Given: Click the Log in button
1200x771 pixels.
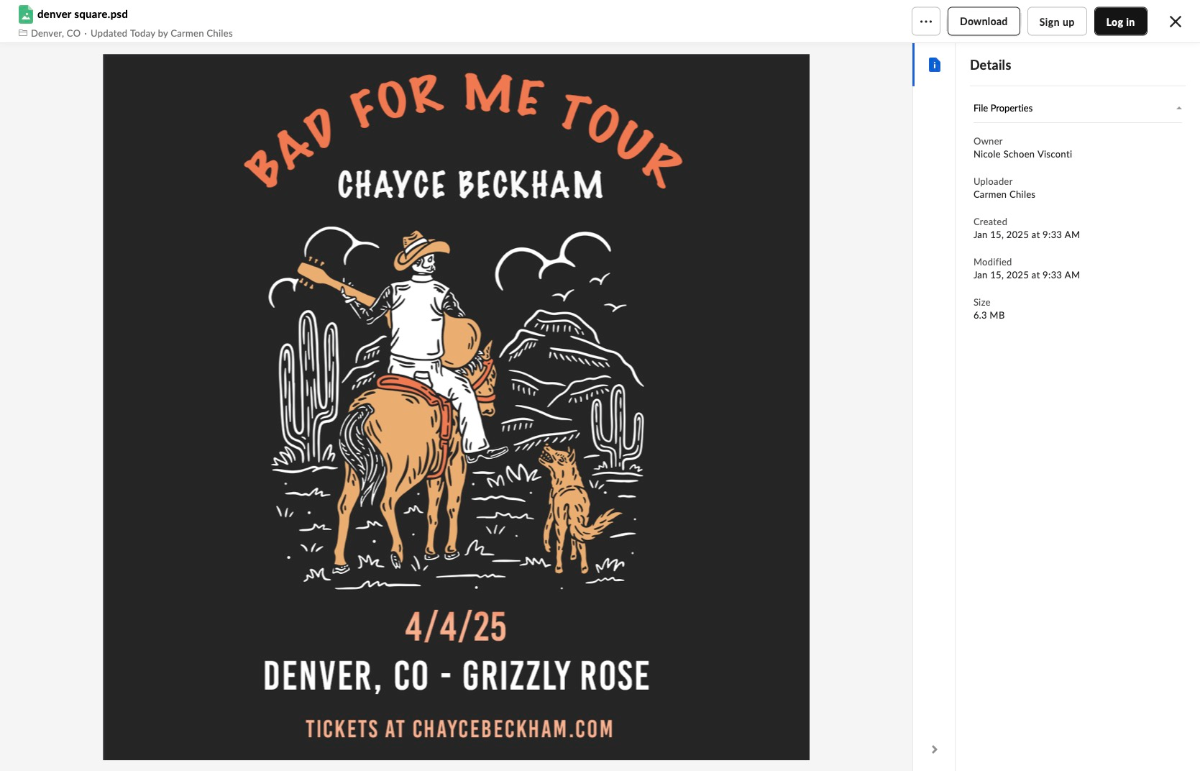Looking at the screenshot, I should [1120, 21].
